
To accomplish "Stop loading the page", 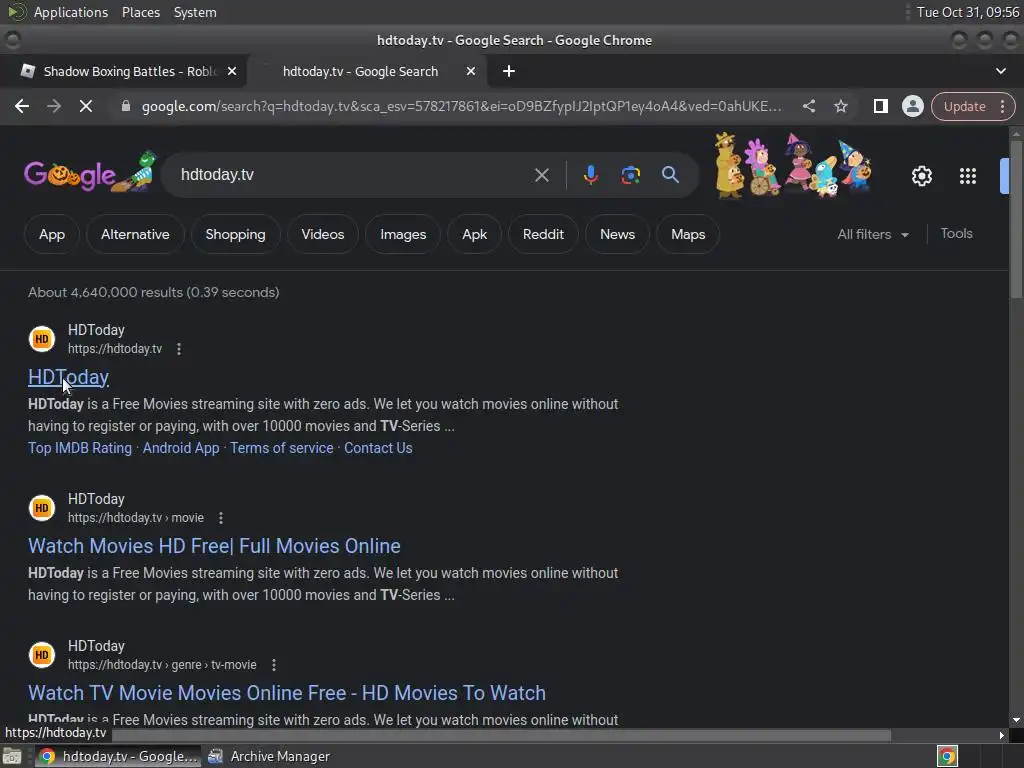I will 86,106.
